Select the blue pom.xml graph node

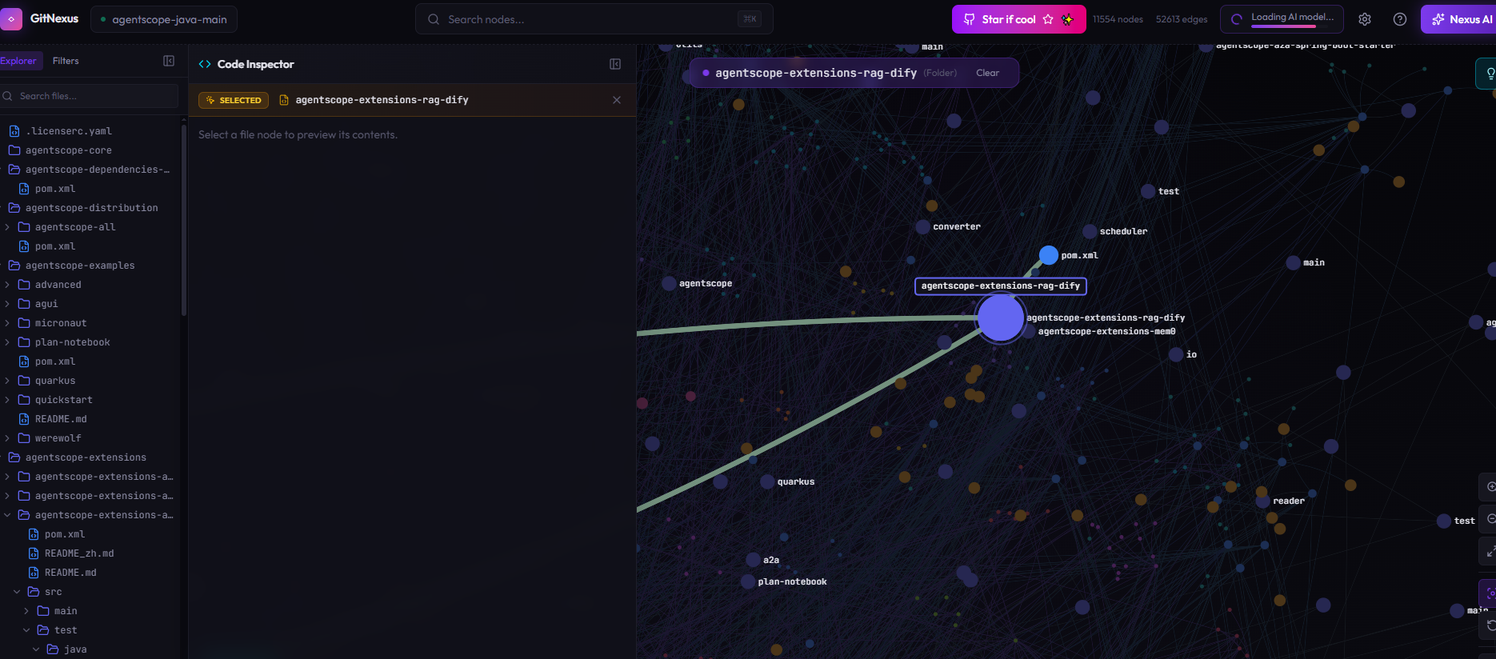point(1048,255)
